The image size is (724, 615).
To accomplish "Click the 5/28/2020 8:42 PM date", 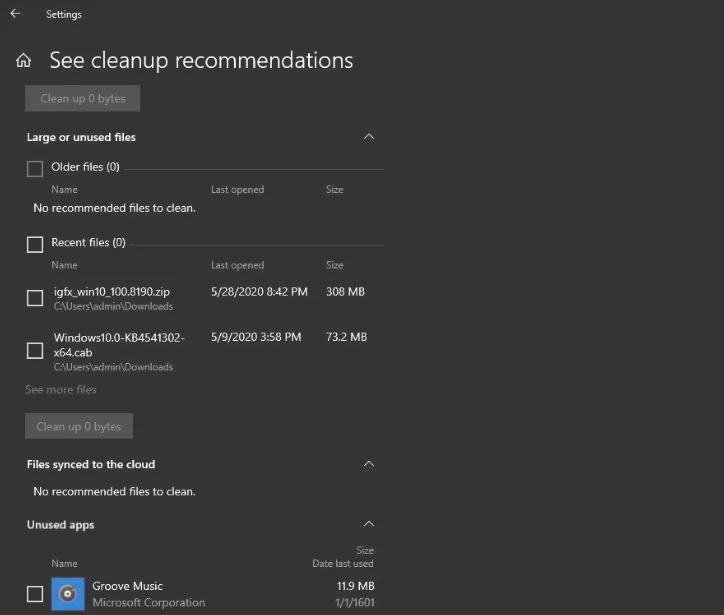I will coord(259,292).
